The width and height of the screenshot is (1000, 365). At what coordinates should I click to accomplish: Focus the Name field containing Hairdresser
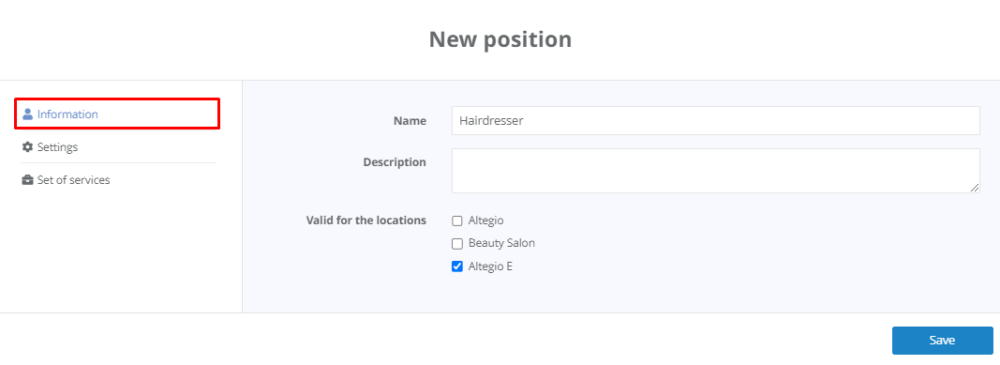pyautogui.click(x=716, y=121)
